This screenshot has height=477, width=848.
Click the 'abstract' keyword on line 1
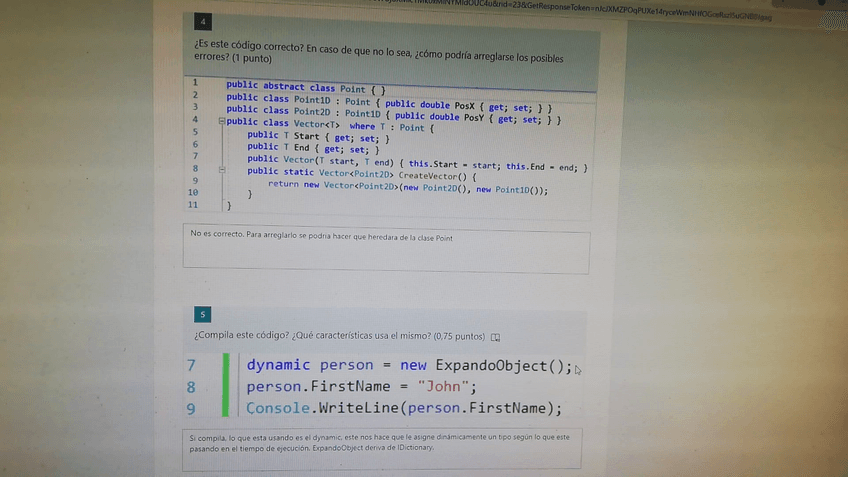pos(284,87)
